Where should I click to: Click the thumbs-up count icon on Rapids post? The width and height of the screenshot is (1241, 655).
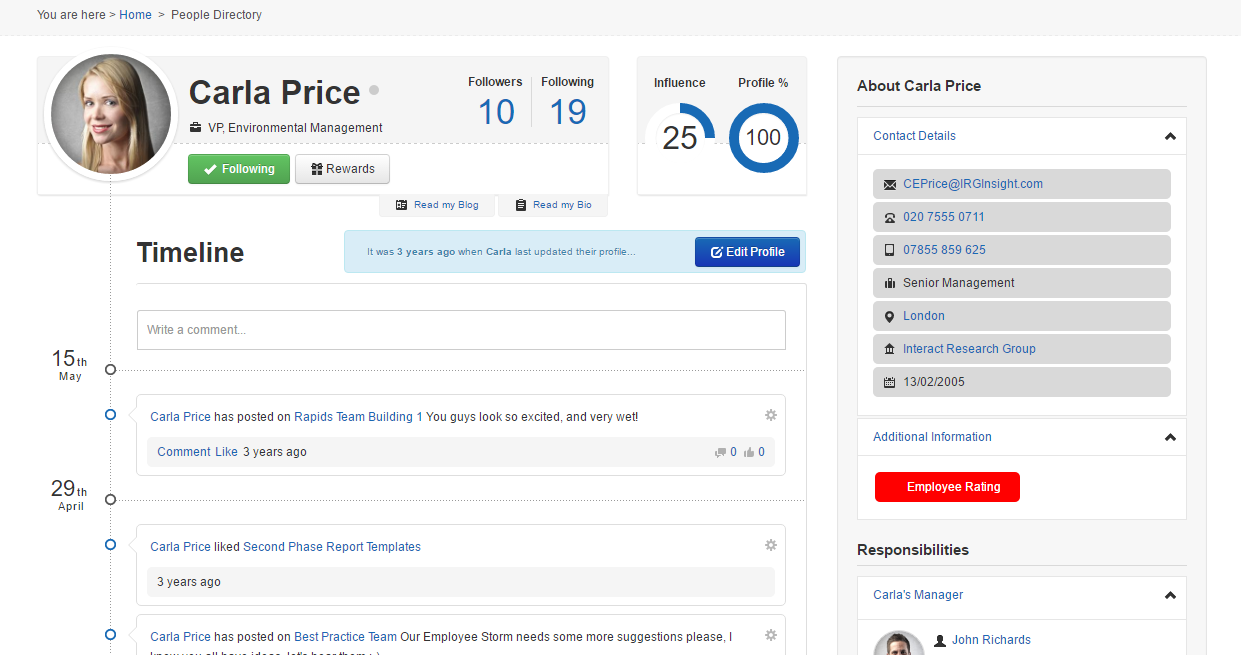749,452
